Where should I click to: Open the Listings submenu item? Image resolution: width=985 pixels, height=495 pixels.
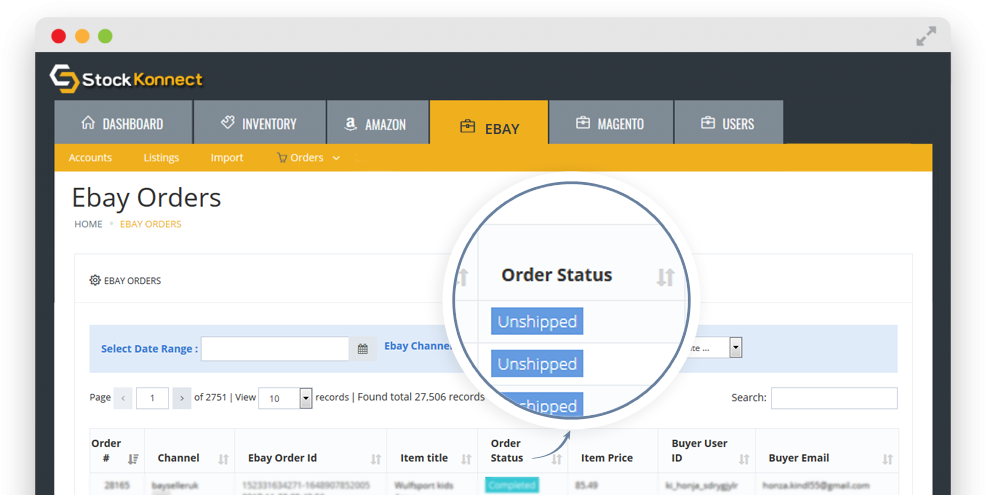click(161, 158)
